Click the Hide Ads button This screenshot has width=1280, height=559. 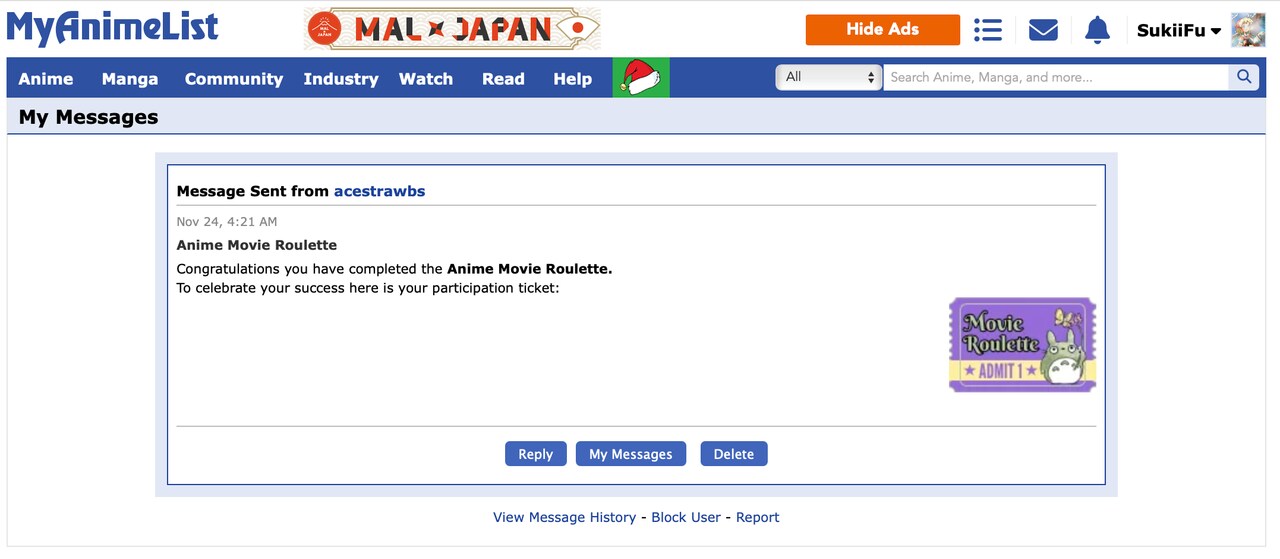click(x=883, y=29)
